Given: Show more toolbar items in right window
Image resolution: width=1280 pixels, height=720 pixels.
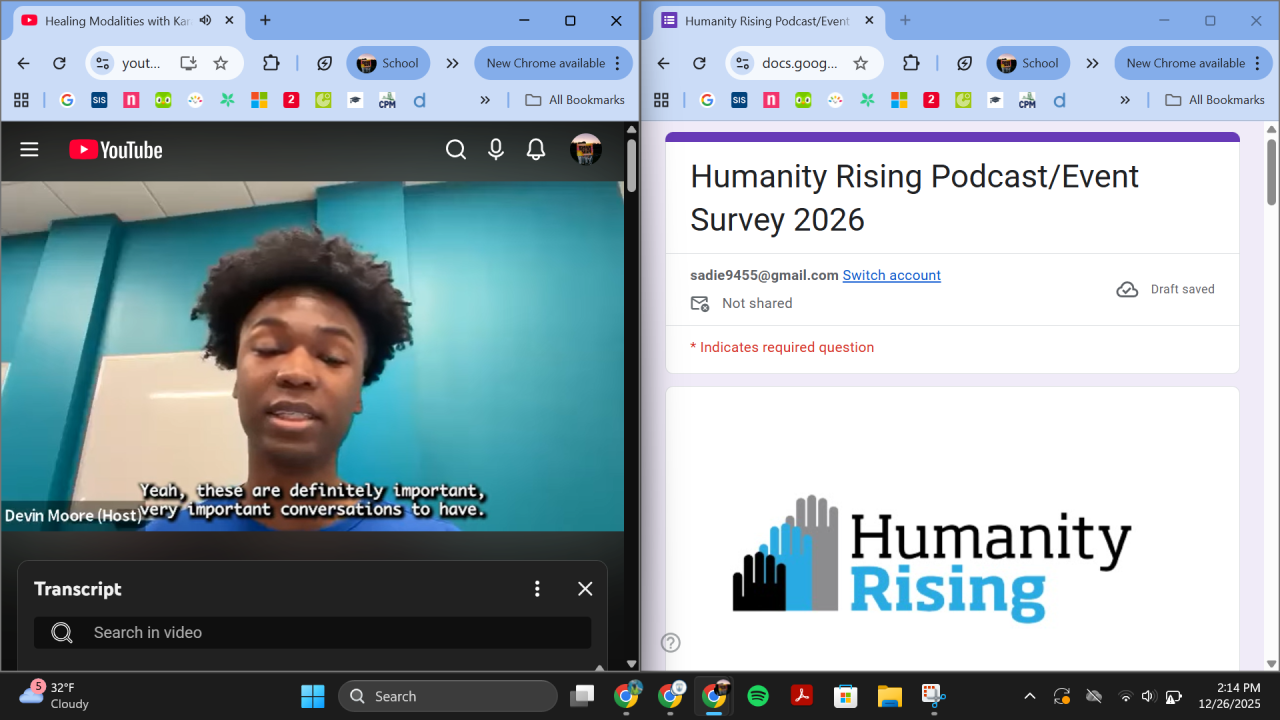Looking at the screenshot, I should 1092,63.
